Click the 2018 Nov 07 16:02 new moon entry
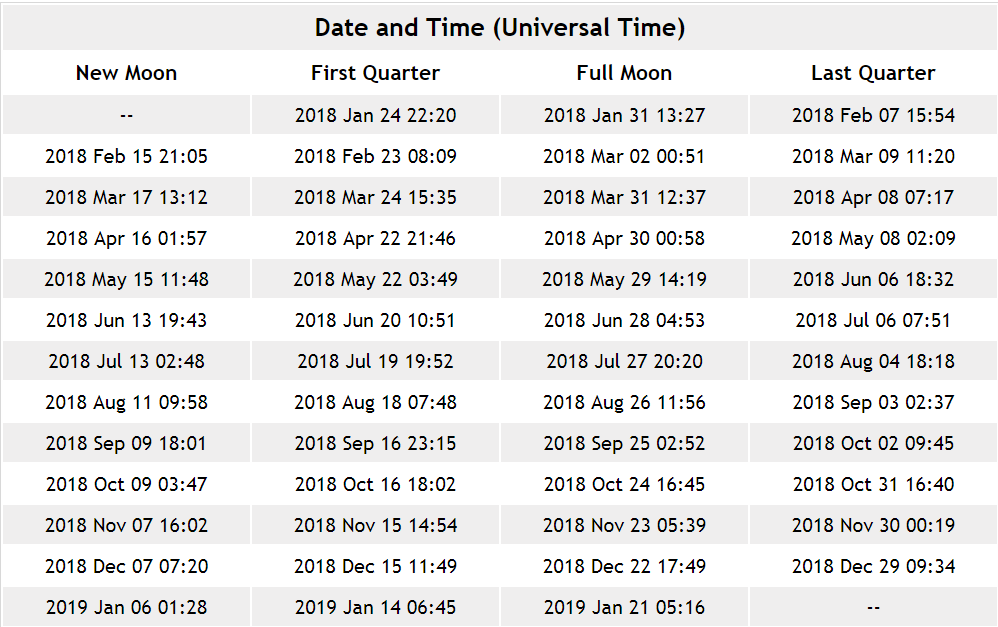 click(126, 526)
